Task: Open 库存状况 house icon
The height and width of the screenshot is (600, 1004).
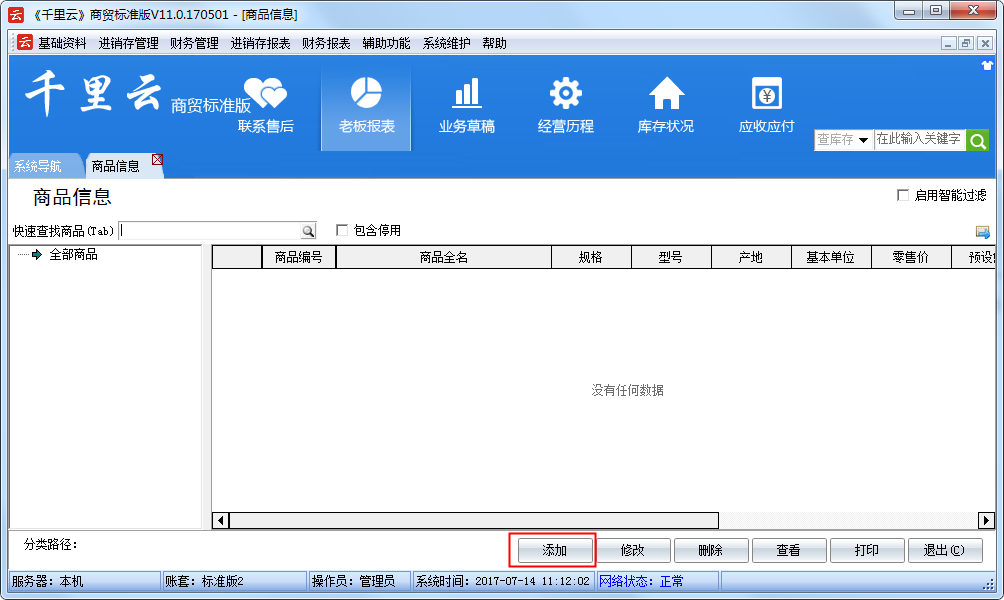Action: coord(666,94)
